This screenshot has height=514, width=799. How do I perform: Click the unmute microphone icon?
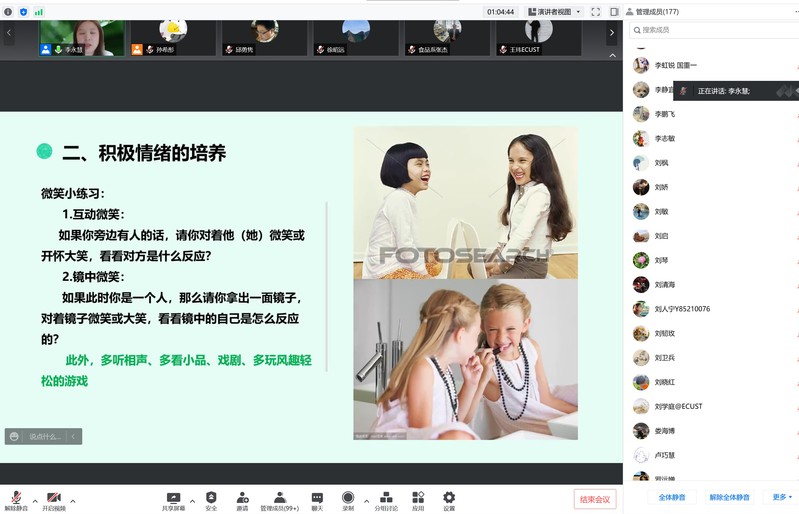point(16,498)
